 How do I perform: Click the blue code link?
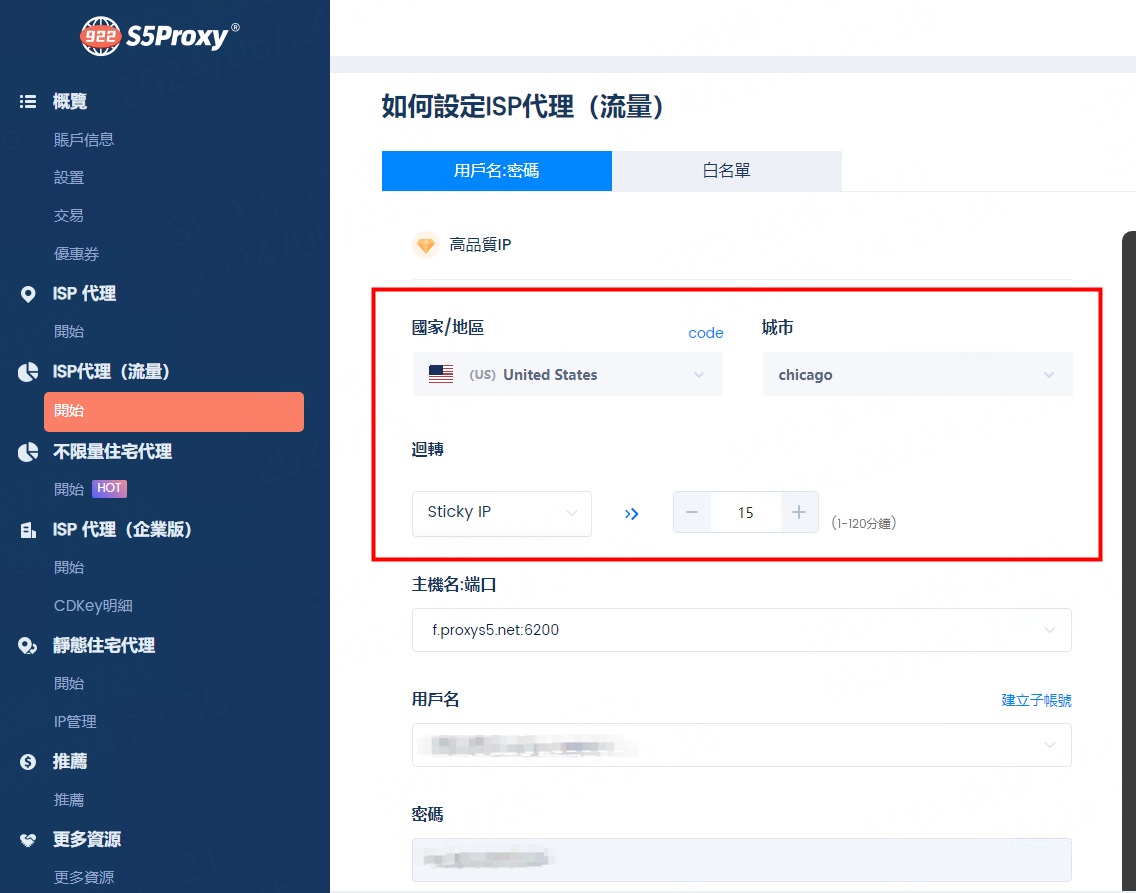(706, 333)
